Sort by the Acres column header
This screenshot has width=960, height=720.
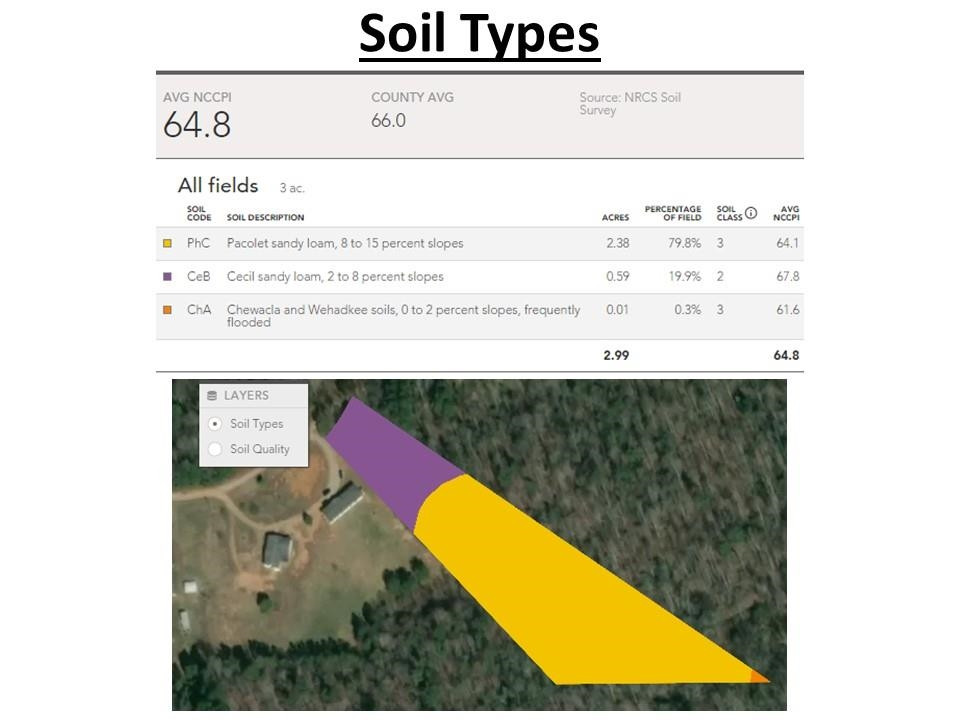(x=615, y=217)
